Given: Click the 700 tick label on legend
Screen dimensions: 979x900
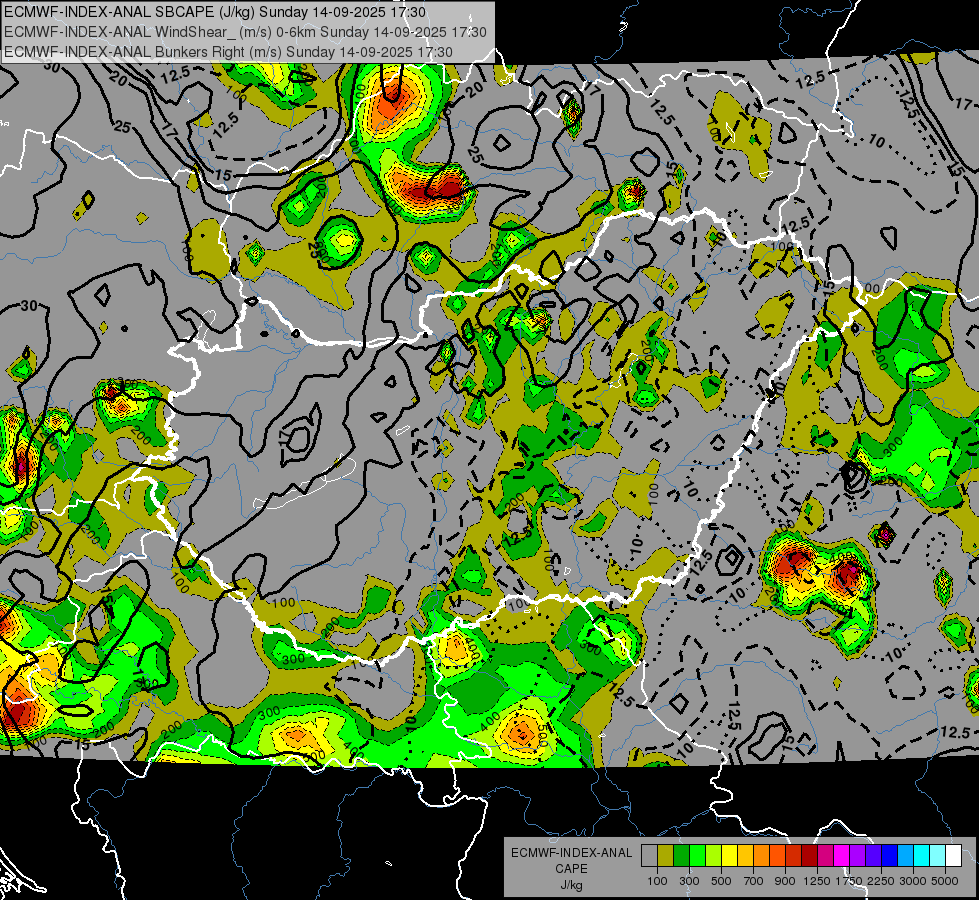Looking at the screenshot, I should pyautogui.click(x=754, y=881).
